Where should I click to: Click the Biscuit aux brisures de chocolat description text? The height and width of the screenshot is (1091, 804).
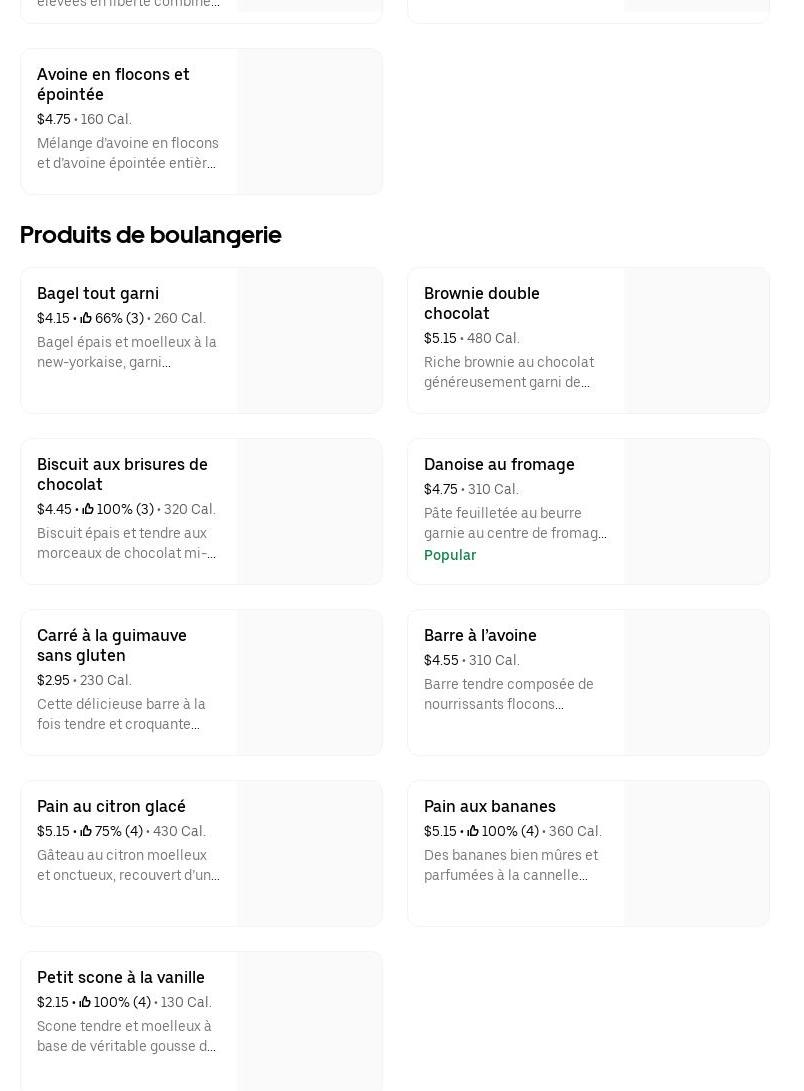[127, 544]
